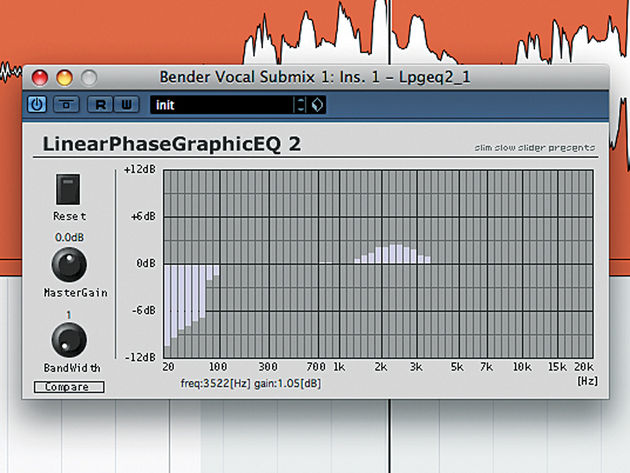Image resolution: width=630 pixels, height=473 pixels.
Task: Enable Read automation R button
Action: click(x=100, y=104)
